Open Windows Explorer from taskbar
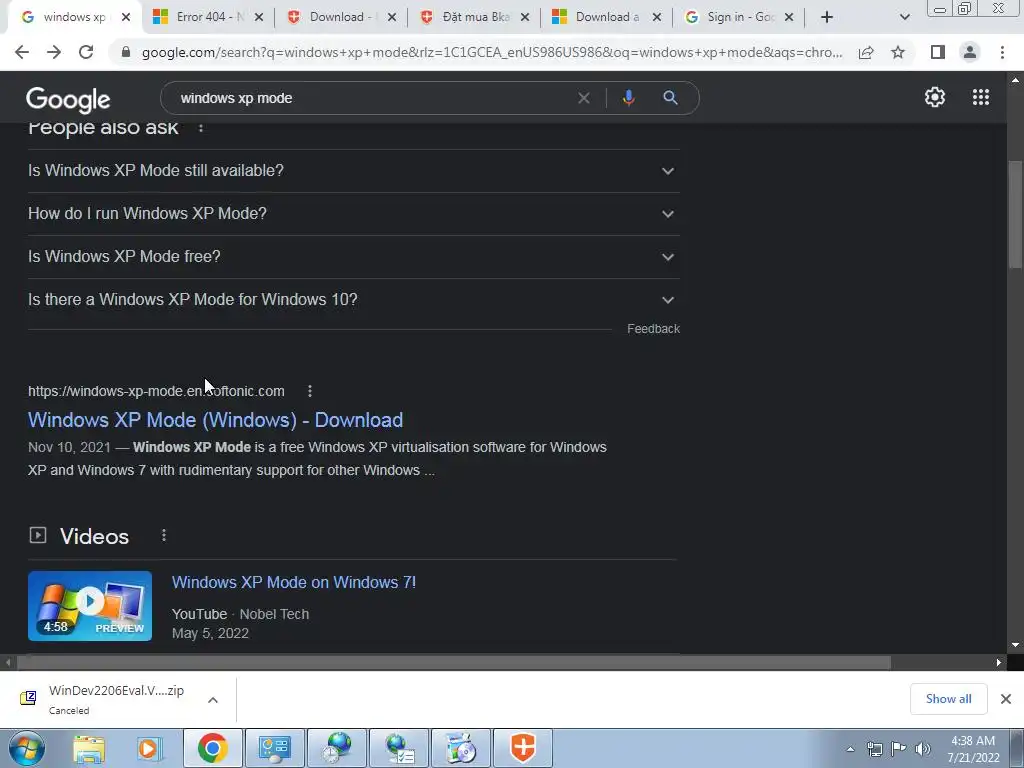Screen dimensions: 1024x768 click(89, 748)
